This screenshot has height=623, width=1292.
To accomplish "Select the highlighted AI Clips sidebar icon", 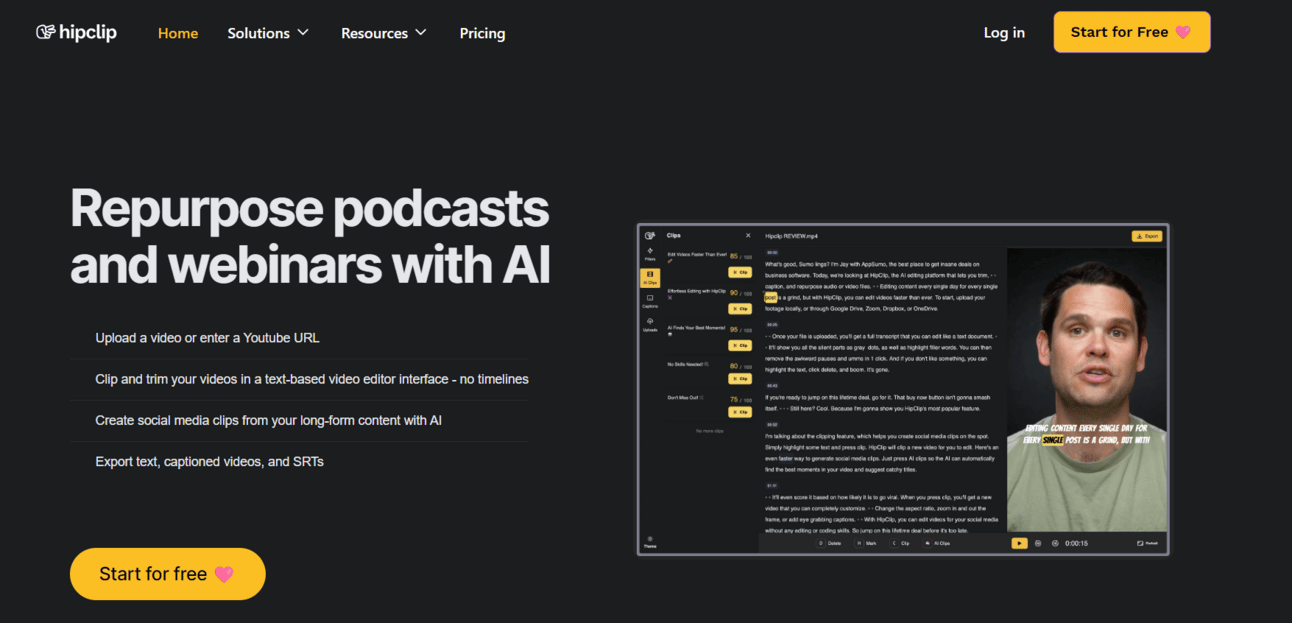I will pos(650,278).
